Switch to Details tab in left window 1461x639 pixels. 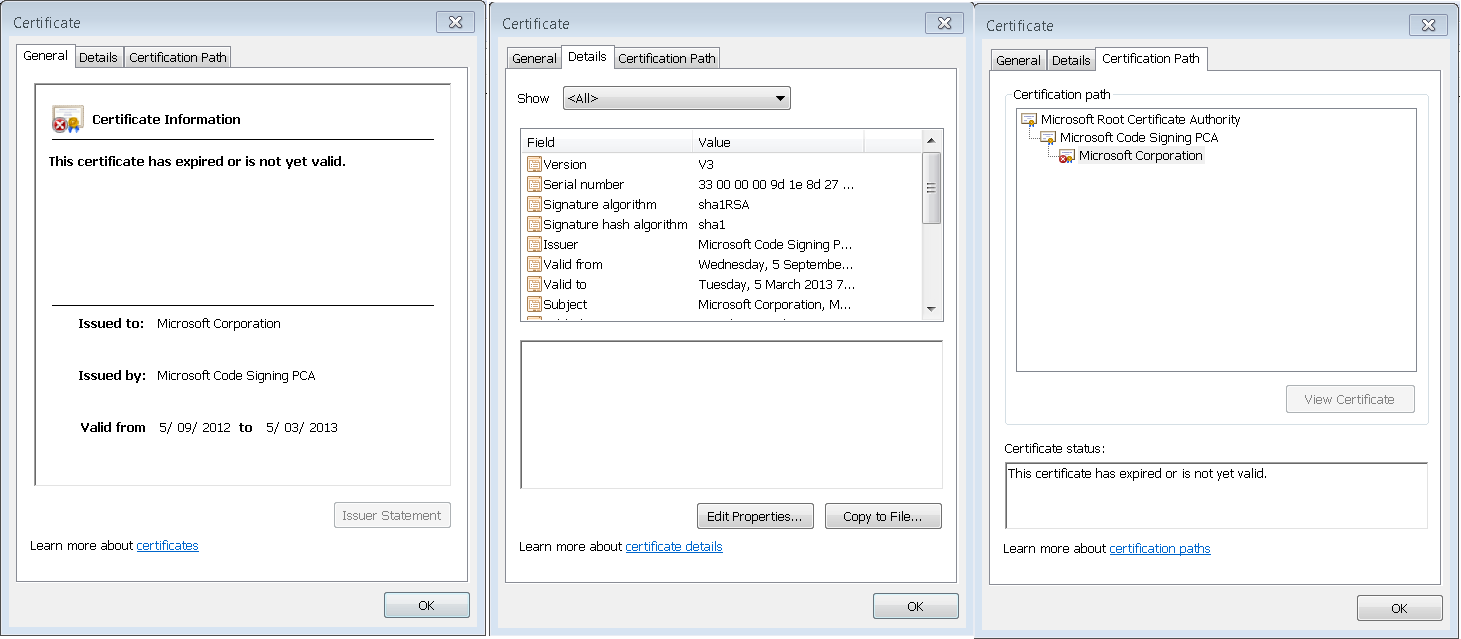[98, 57]
